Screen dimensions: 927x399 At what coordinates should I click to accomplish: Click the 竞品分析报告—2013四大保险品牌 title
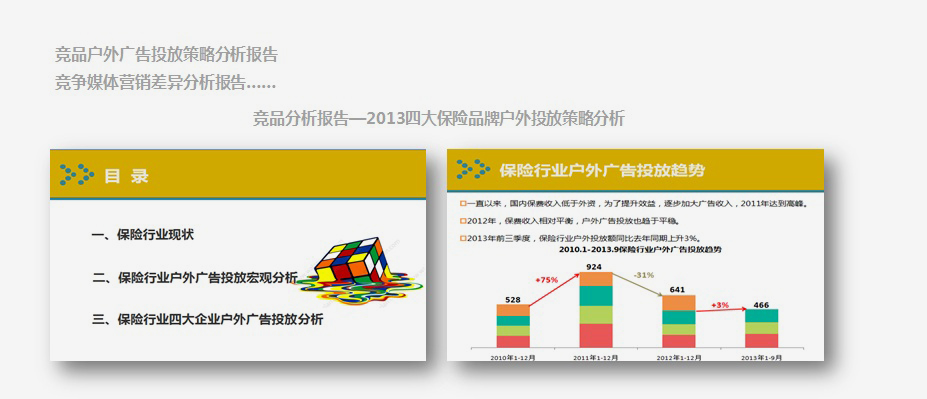pos(439,118)
